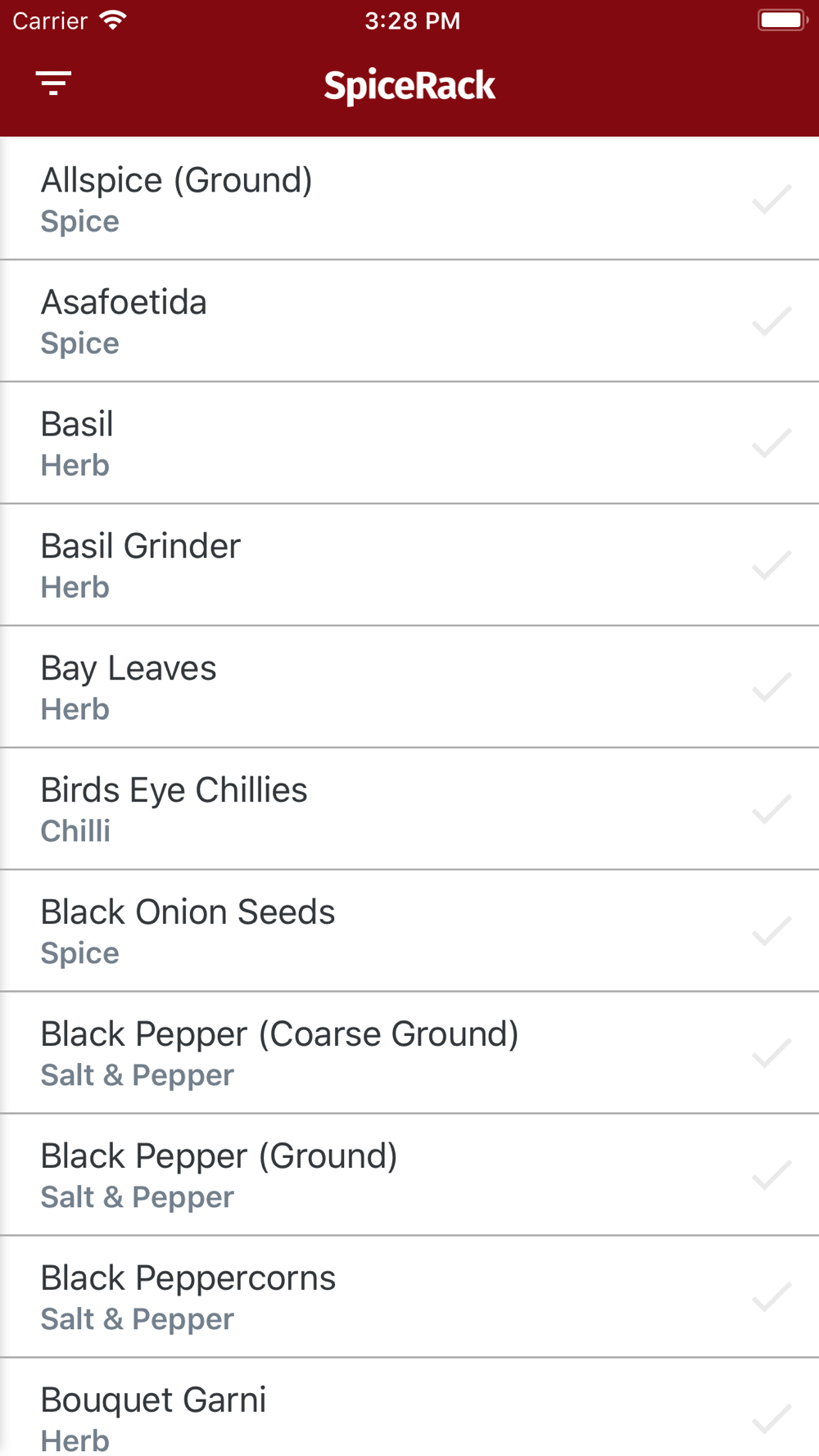Screen dimensions: 819x1456
Task: Open the filter menu icon
Action: pos(53,83)
